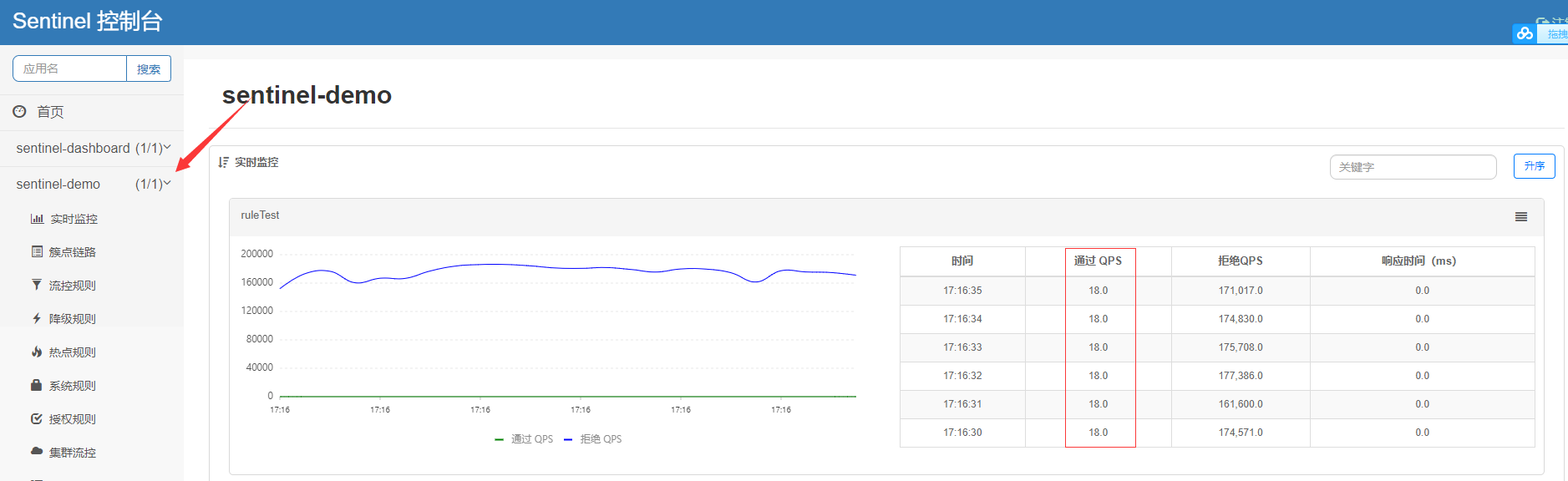Open 簇点链路 in the sidebar
Viewport: 1568px width, 481px height.
tap(73, 252)
